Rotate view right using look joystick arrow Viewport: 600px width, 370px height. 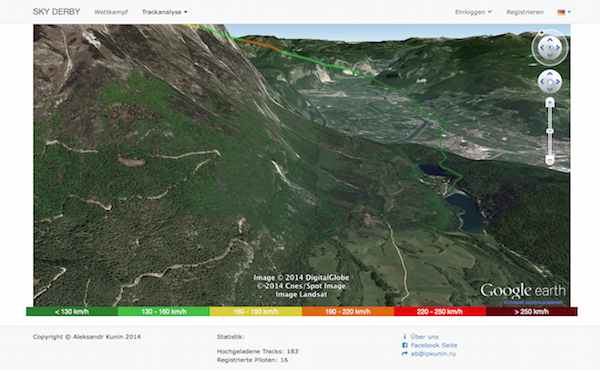click(558, 48)
